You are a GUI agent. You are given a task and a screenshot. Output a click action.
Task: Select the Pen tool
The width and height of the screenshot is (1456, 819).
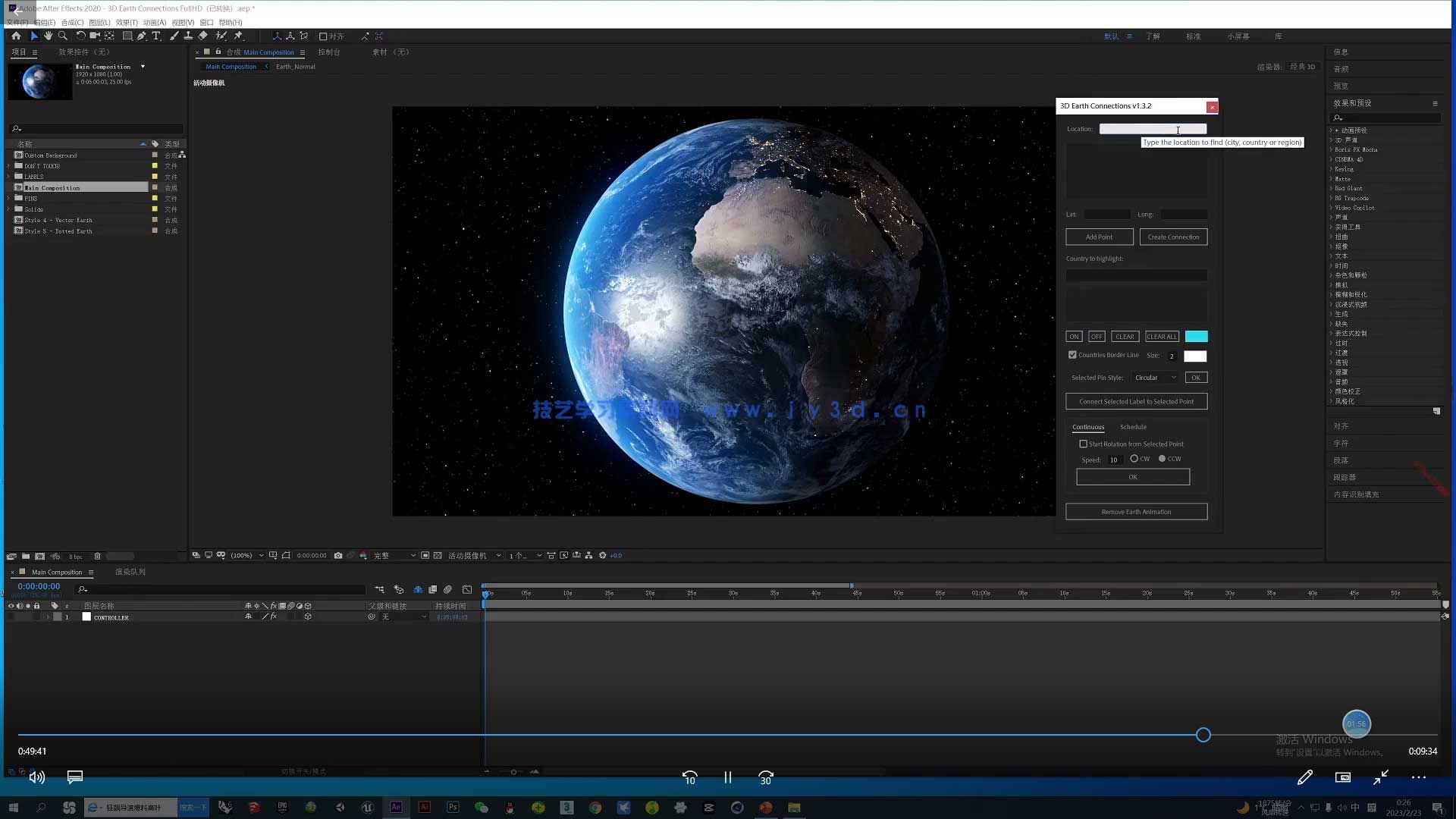coord(142,36)
